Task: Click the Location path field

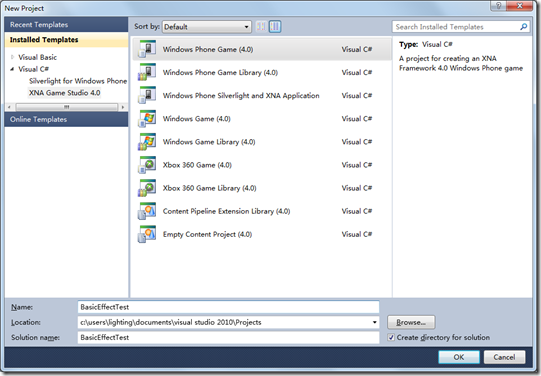Action: pos(228,322)
